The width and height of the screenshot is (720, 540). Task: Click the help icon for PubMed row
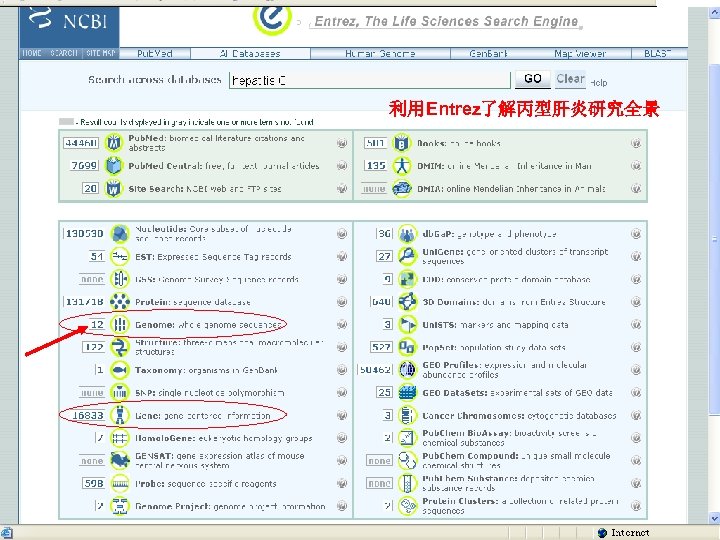(342, 143)
